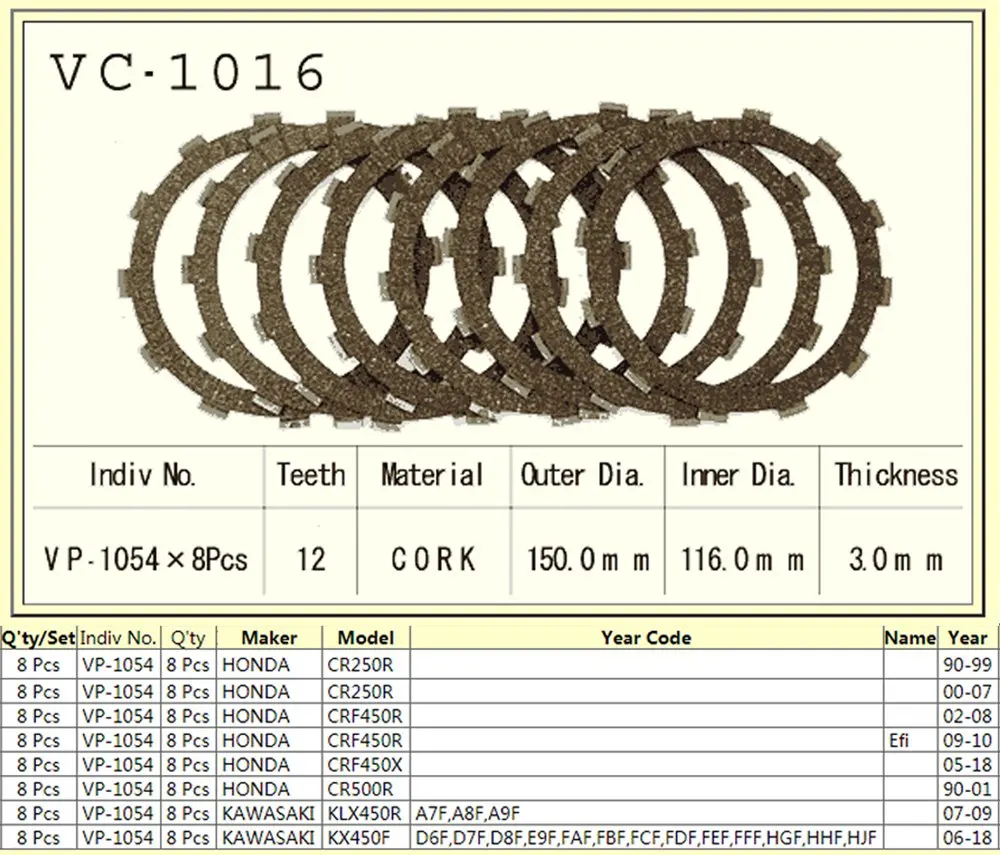Image resolution: width=1000 pixels, height=855 pixels.
Task: Click the outer diameter '150.0mm'
Action: [x=588, y=560]
